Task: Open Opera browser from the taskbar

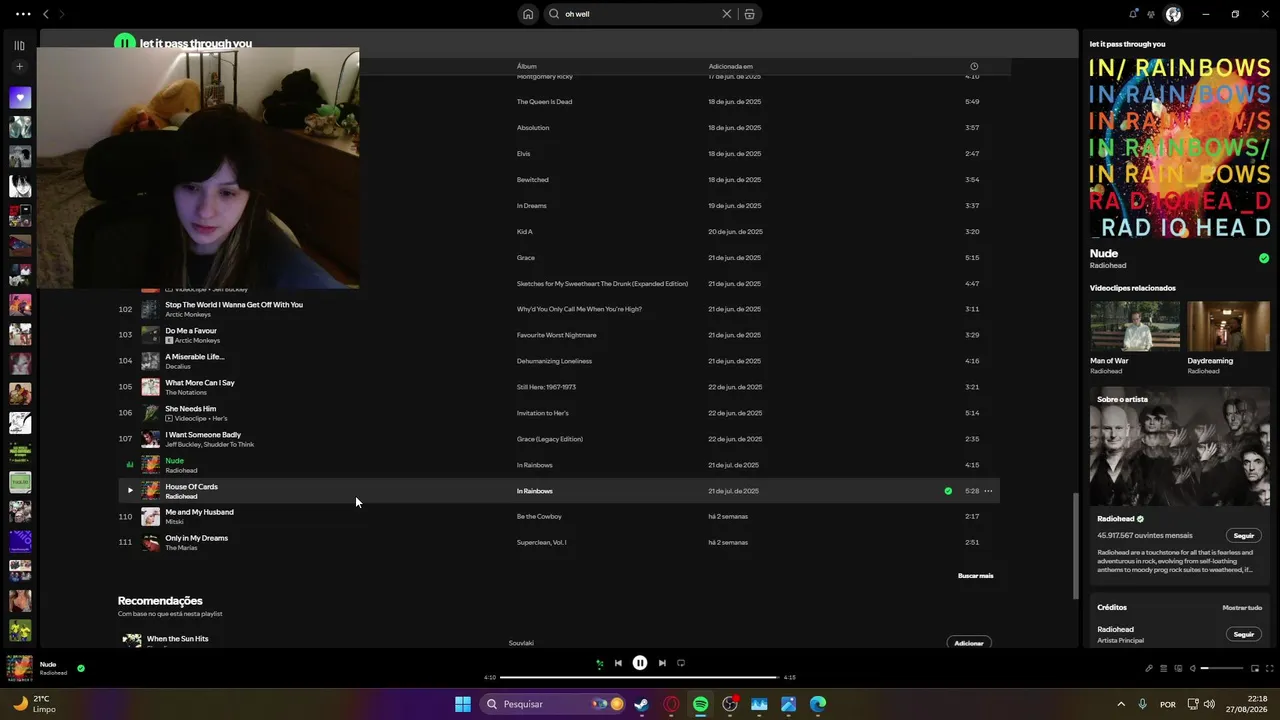Action: [671, 704]
